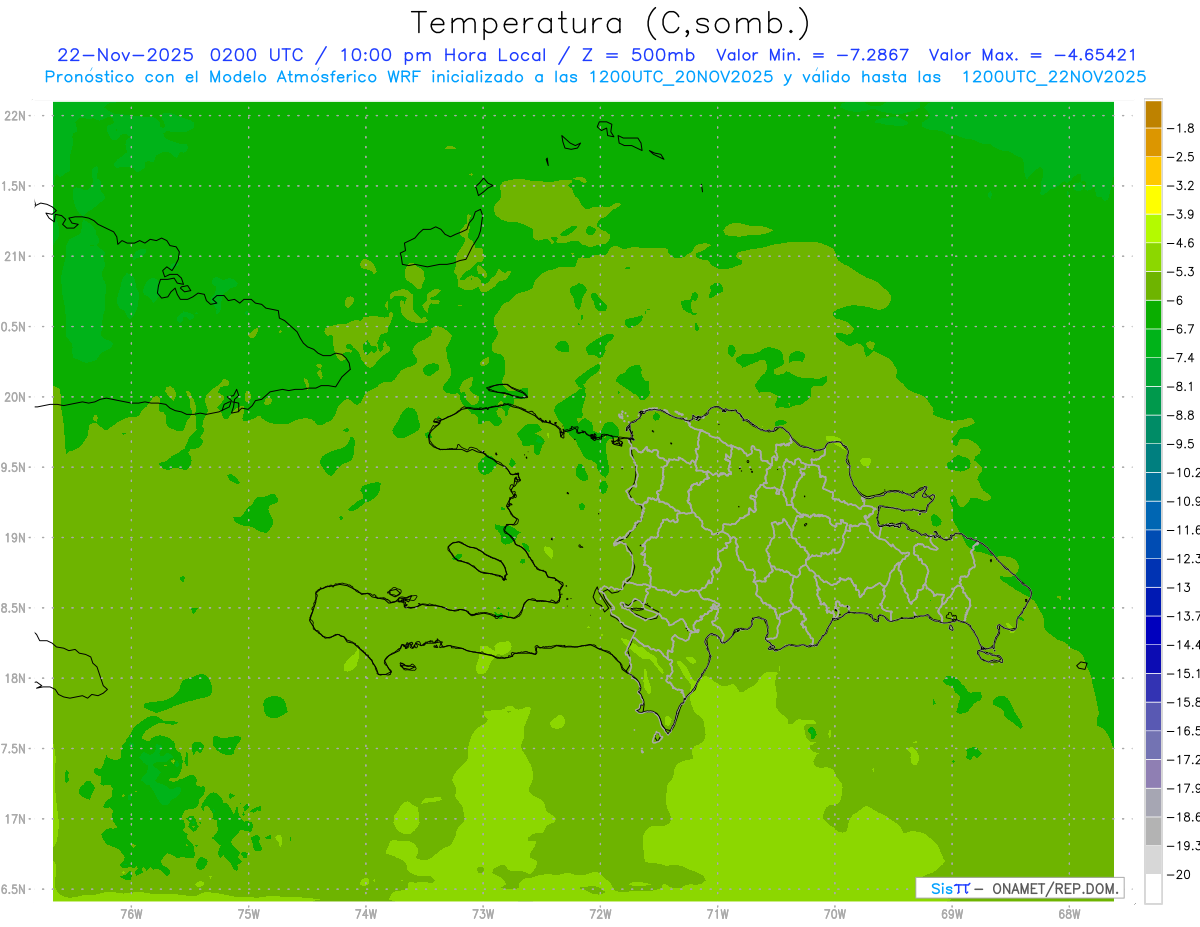Click the '19N' latitude label
Viewport: 1200px width, 927px height.
[x=16, y=538]
